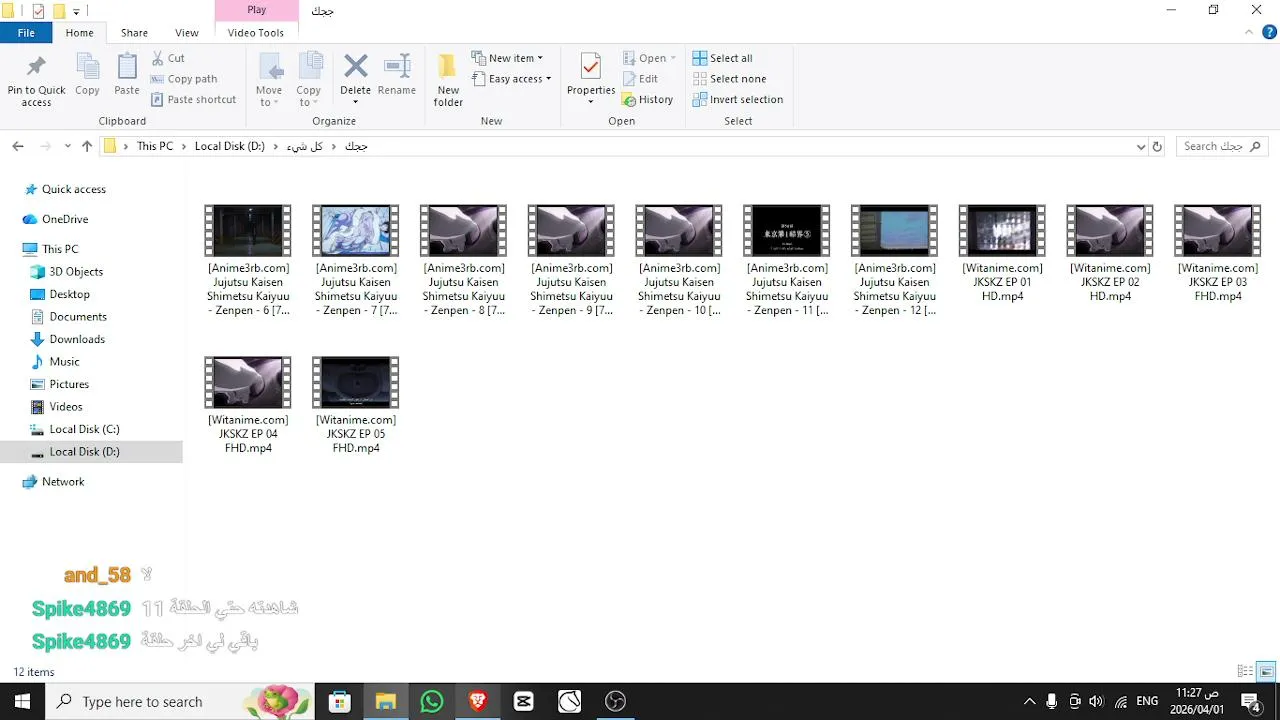The height and width of the screenshot is (720, 1280).
Task: Click the Rename icon
Action: 397,67
